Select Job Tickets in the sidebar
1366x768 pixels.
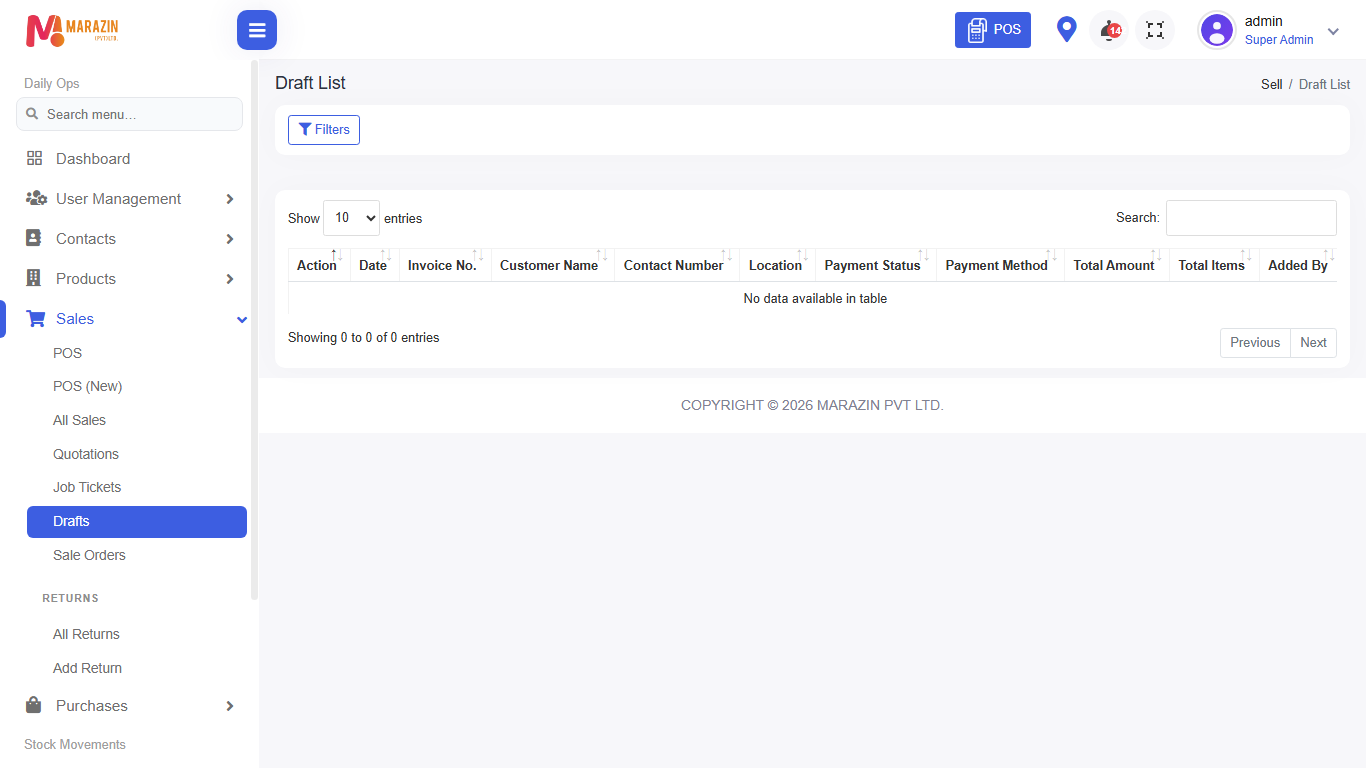(x=87, y=487)
